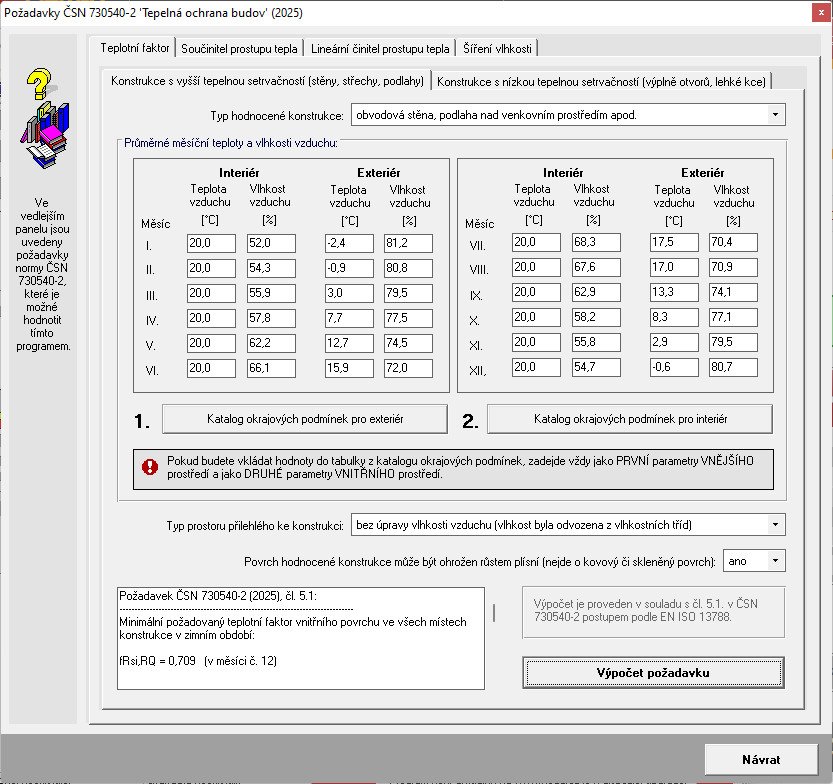Click the red exclamation warning icon
833x784 pixels.
(150, 467)
